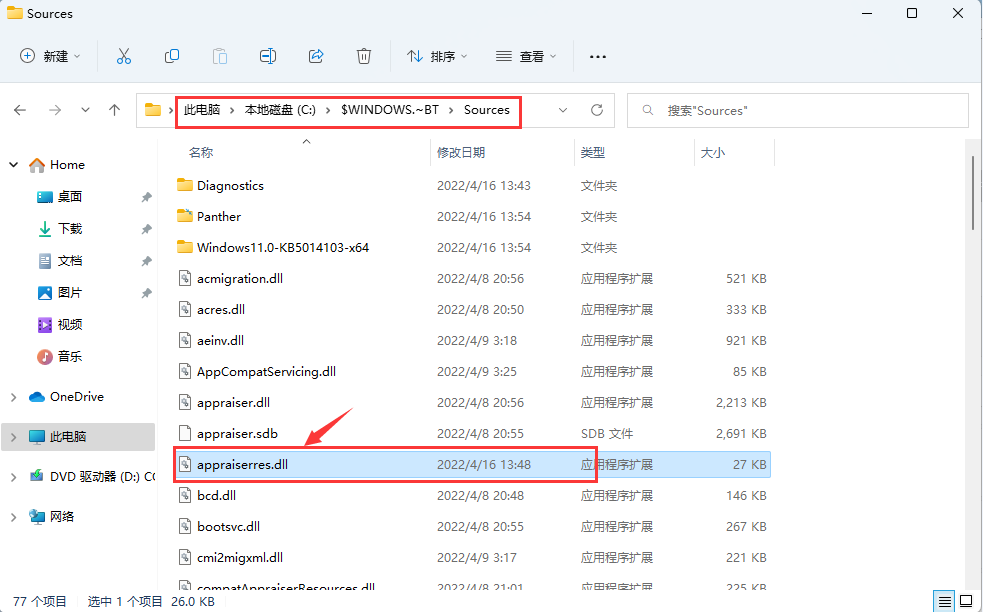Select the appraiserres.dll file
The height and width of the screenshot is (612, 983).
[472, 465]
